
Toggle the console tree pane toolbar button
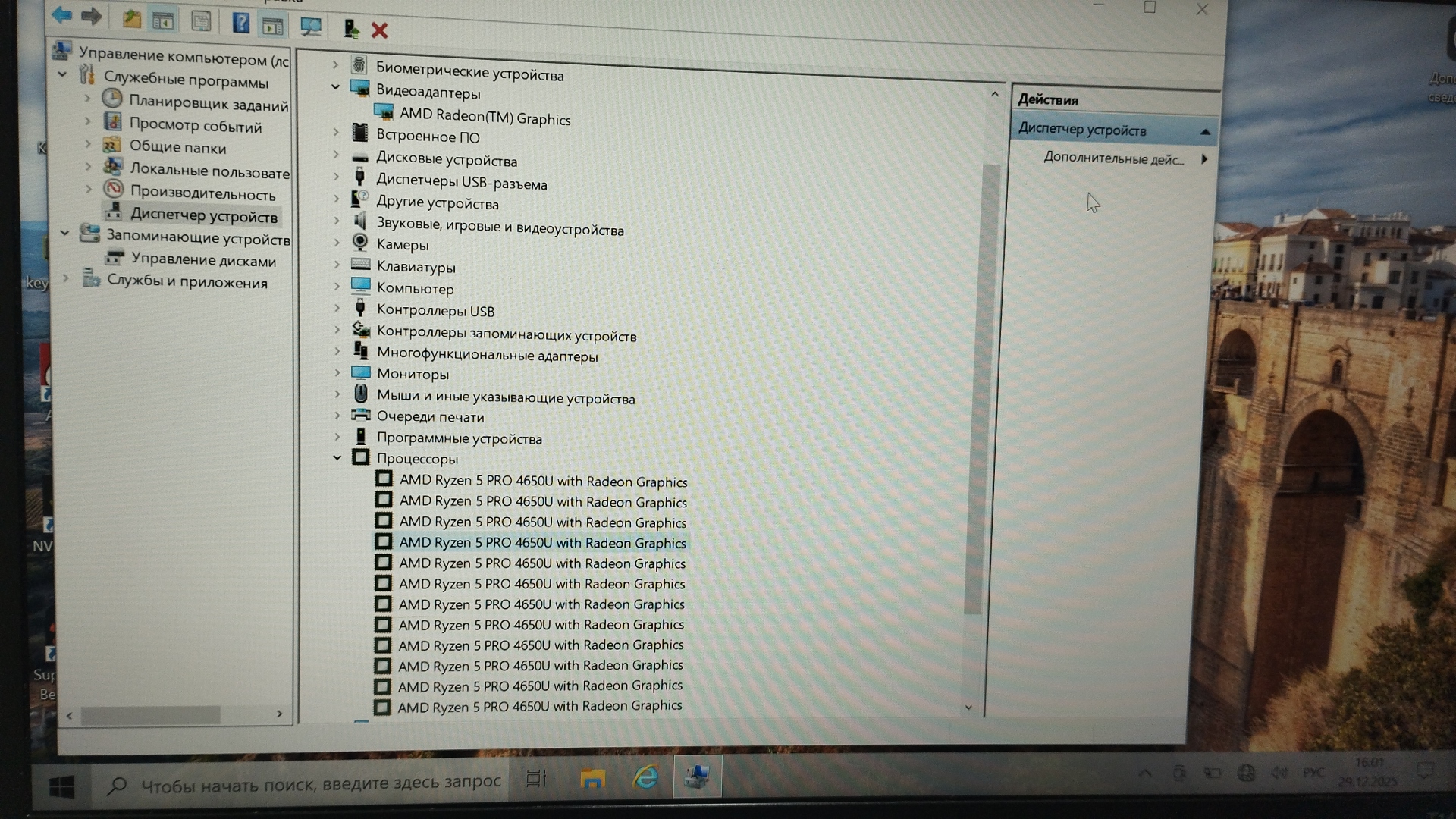[x=163, y=20]
